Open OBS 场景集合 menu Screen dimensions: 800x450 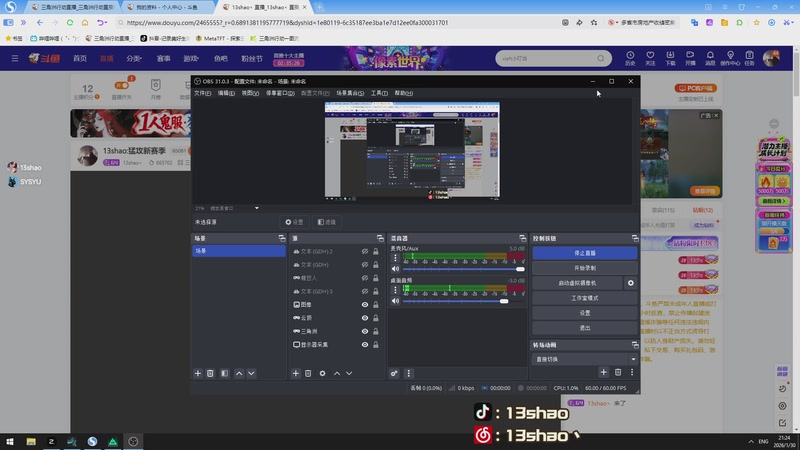tap(350, 93)
